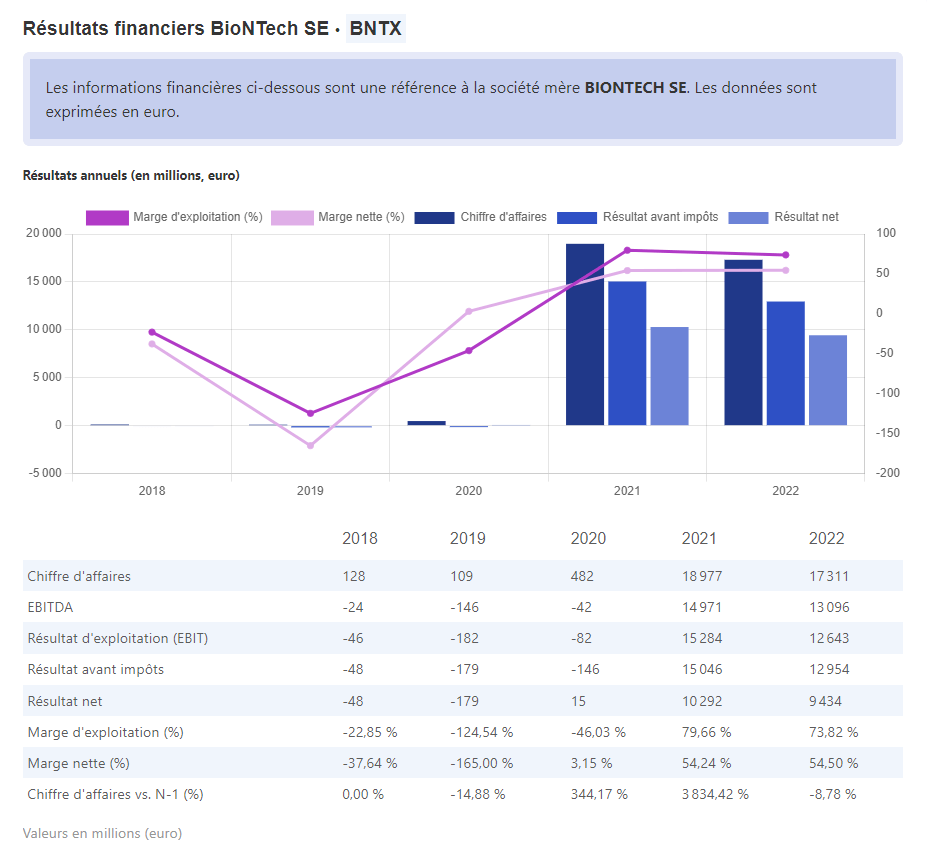Select the EBITDA row label in table
The width and height of the screenshot is (927, 865).
50,607
